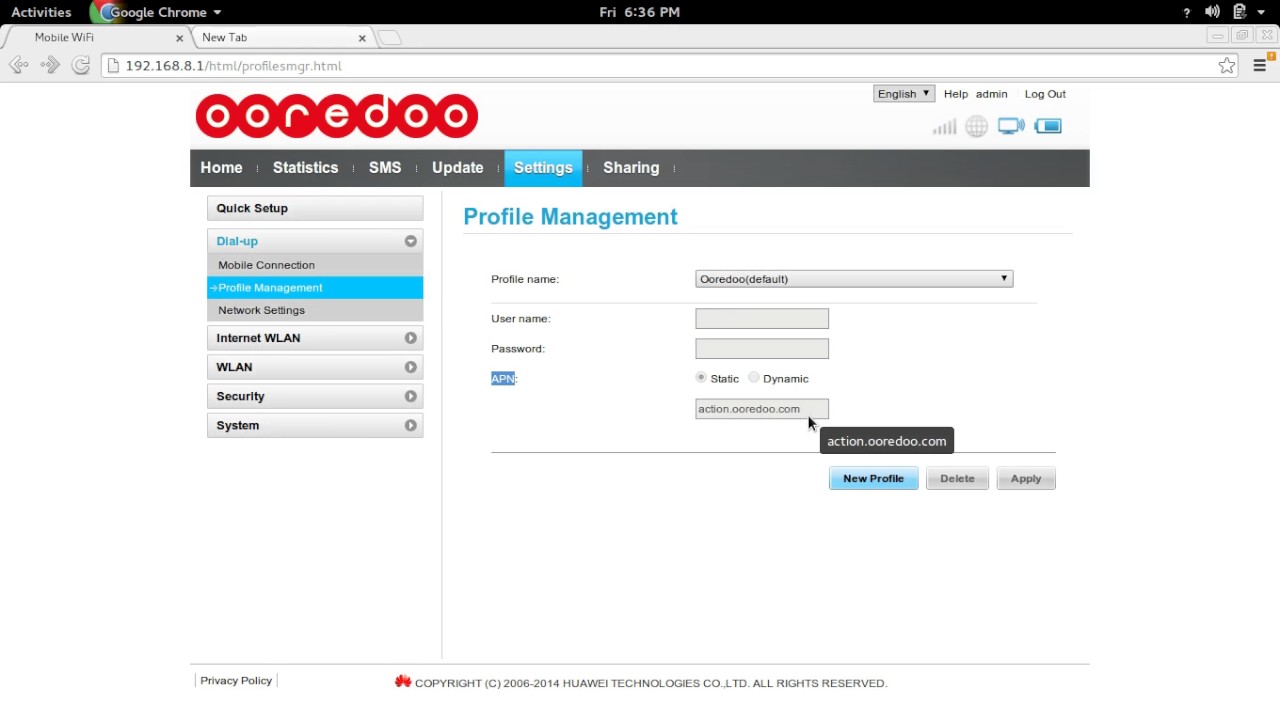1280x720 pixels.
Task: Expand the Internet WLAN section
Action: click(x=315, y=338)
